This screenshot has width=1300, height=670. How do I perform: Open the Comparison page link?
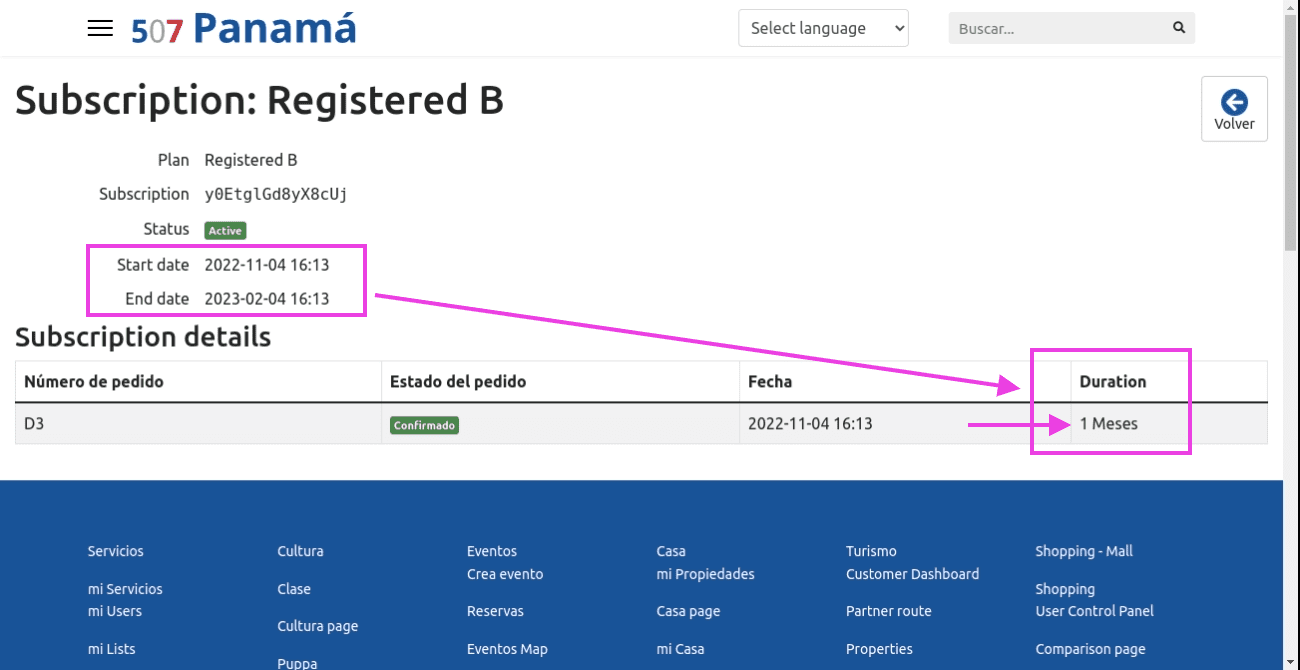(x=1090, y=649)
